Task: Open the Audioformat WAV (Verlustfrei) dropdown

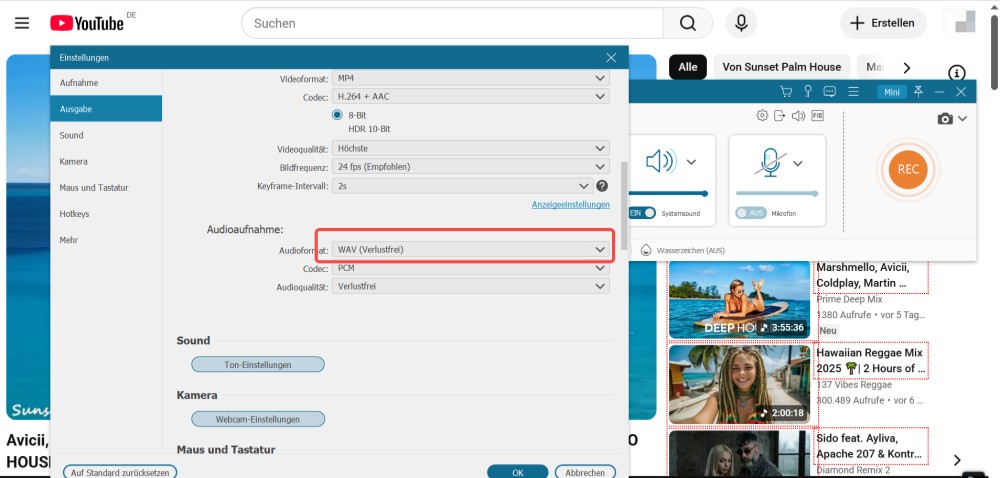Action: click(471, 250)
